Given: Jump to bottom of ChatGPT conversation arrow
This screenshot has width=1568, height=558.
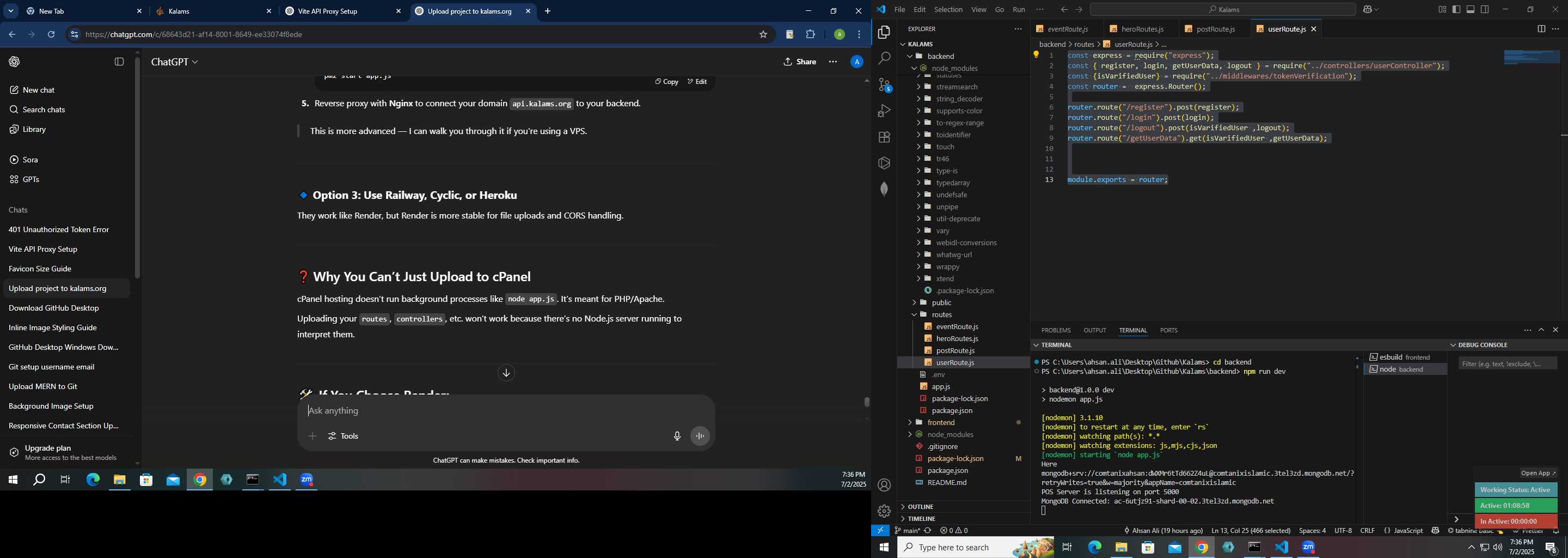Looking at the screenshot, I should click(506, 373).
